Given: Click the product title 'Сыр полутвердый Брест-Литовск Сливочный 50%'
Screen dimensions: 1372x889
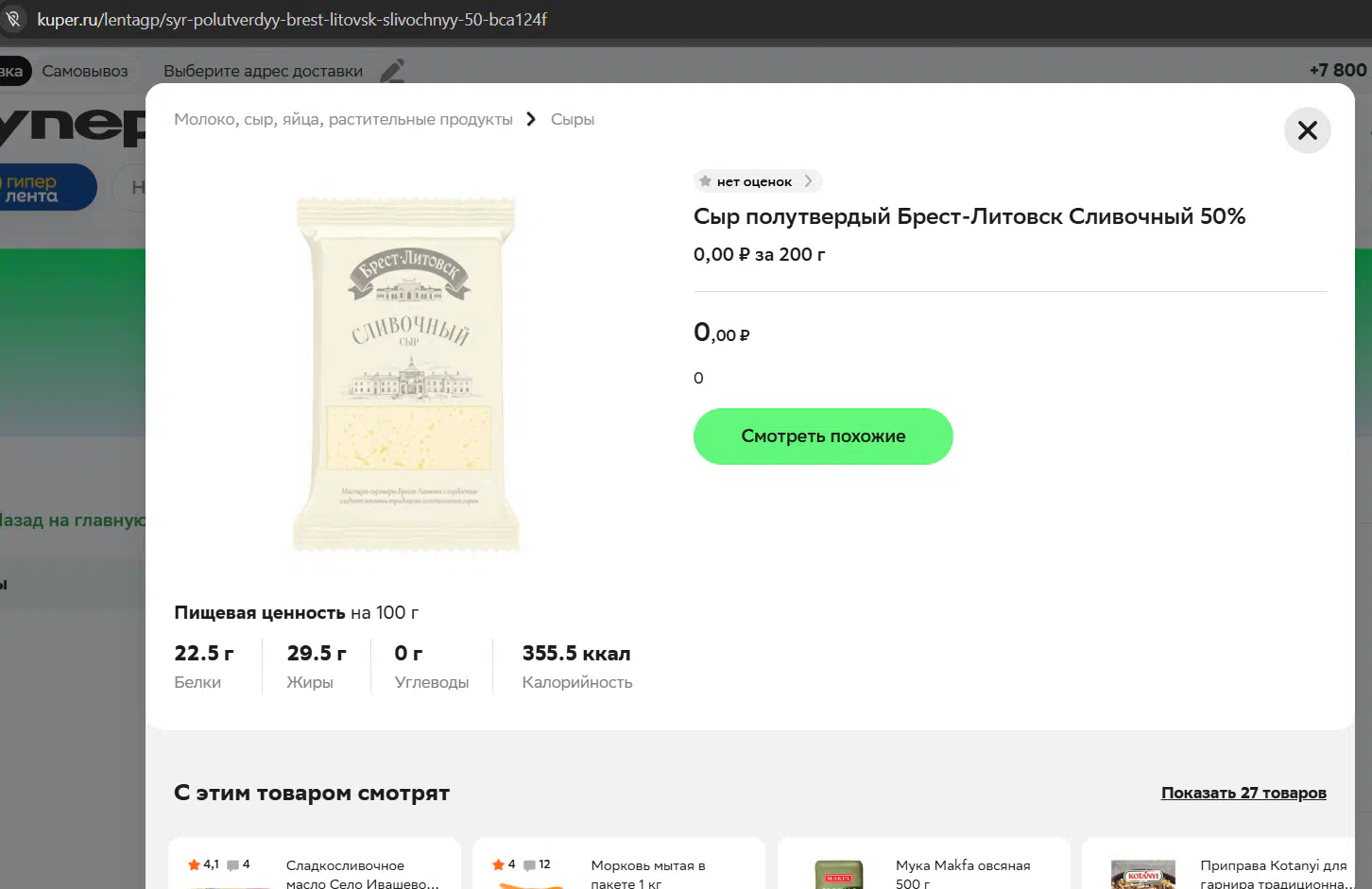Looking at the screenshot, I should click(969, 216).
